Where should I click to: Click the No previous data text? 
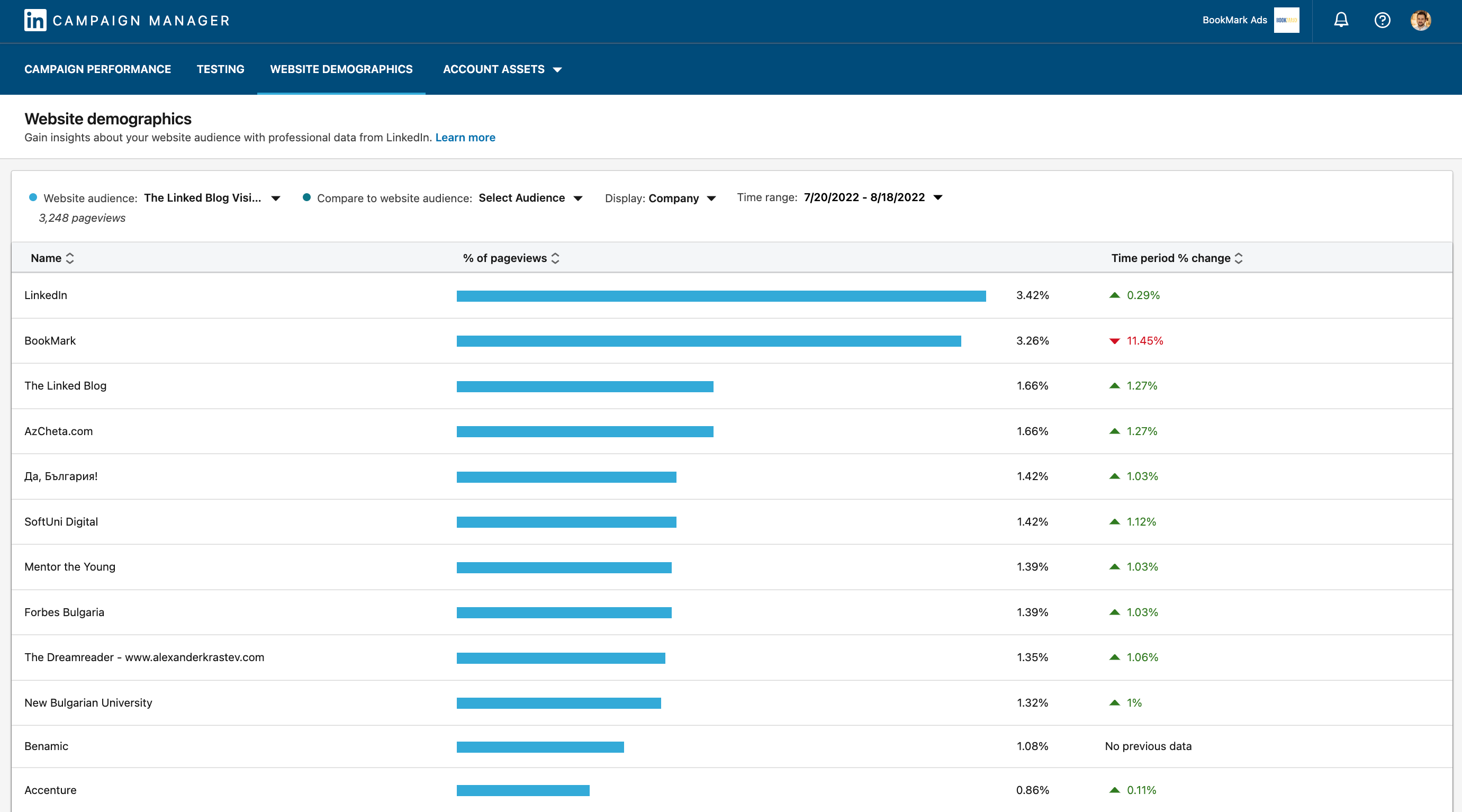point(1148,746)
